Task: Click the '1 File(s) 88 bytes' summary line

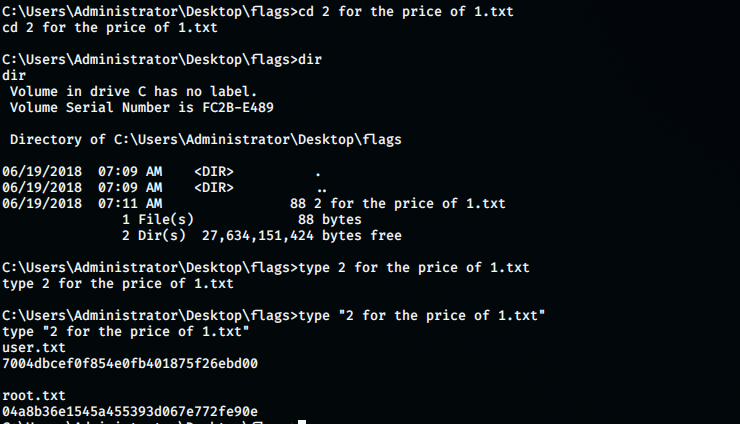Action: 242,220
